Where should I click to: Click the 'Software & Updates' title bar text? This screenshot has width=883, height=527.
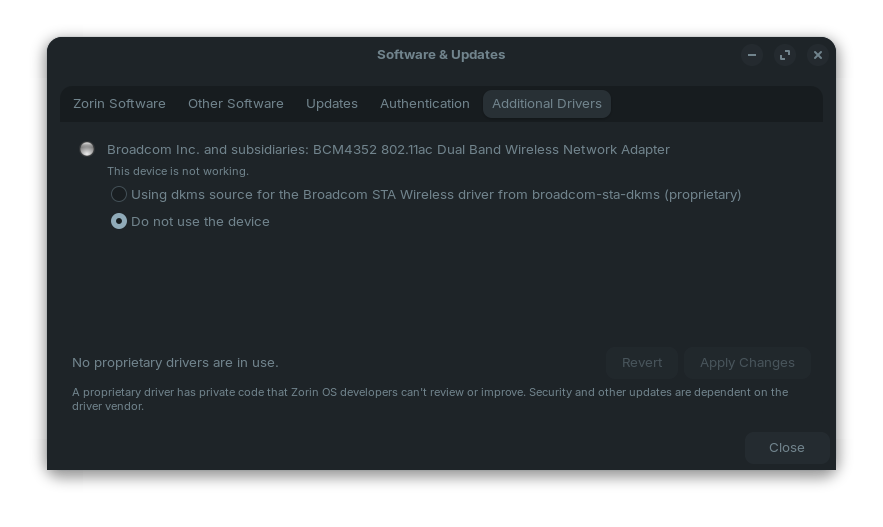440,55
